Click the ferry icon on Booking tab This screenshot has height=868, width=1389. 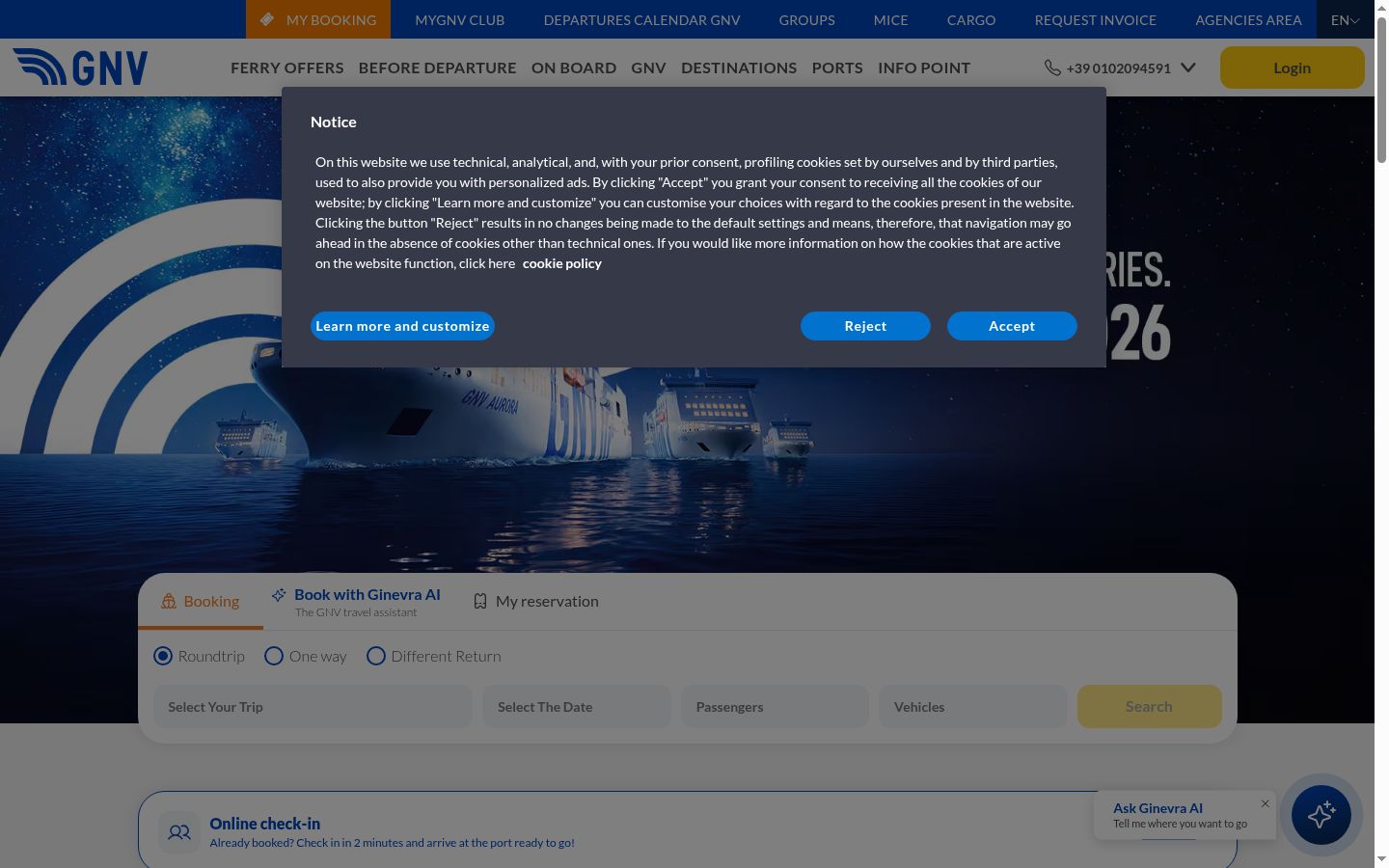pyautogui.click(x=169, y=601)
